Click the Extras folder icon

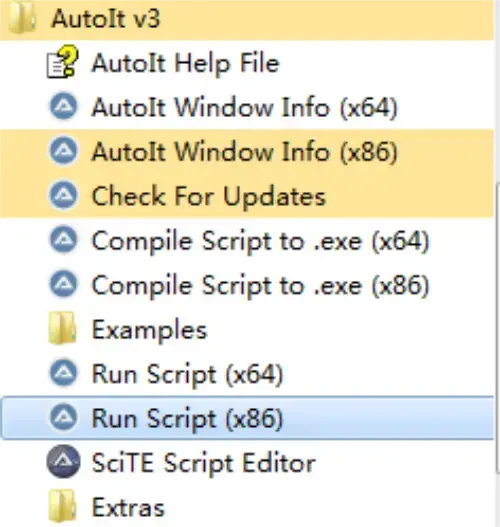(x=62, y=506)
